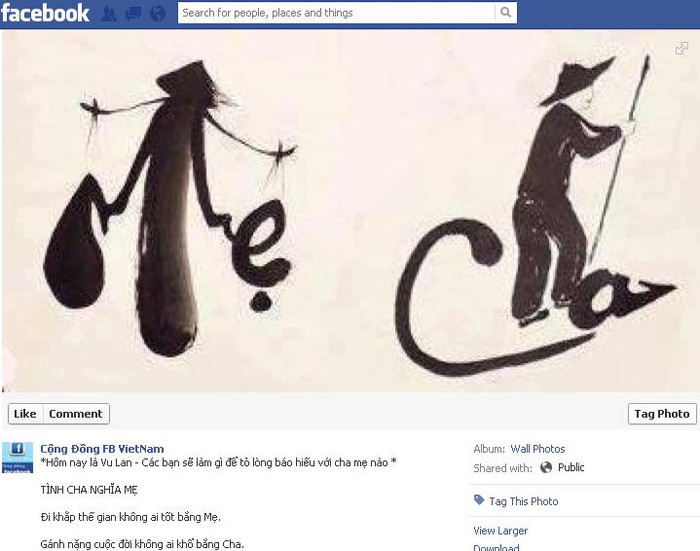
Task: Open the messages icon in header
Action: pos(133,14)
